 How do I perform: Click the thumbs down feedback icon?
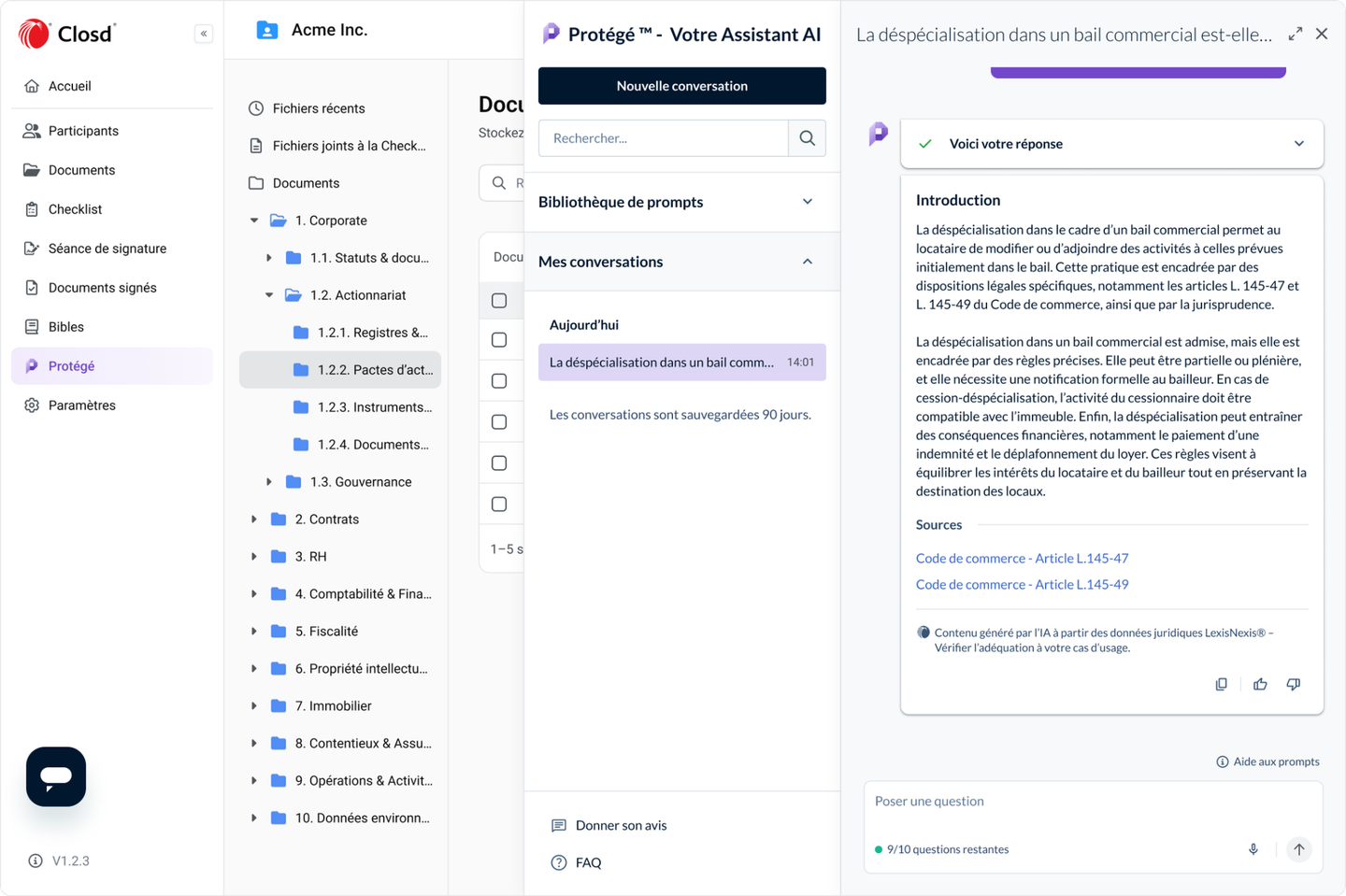pos(1294,684)
